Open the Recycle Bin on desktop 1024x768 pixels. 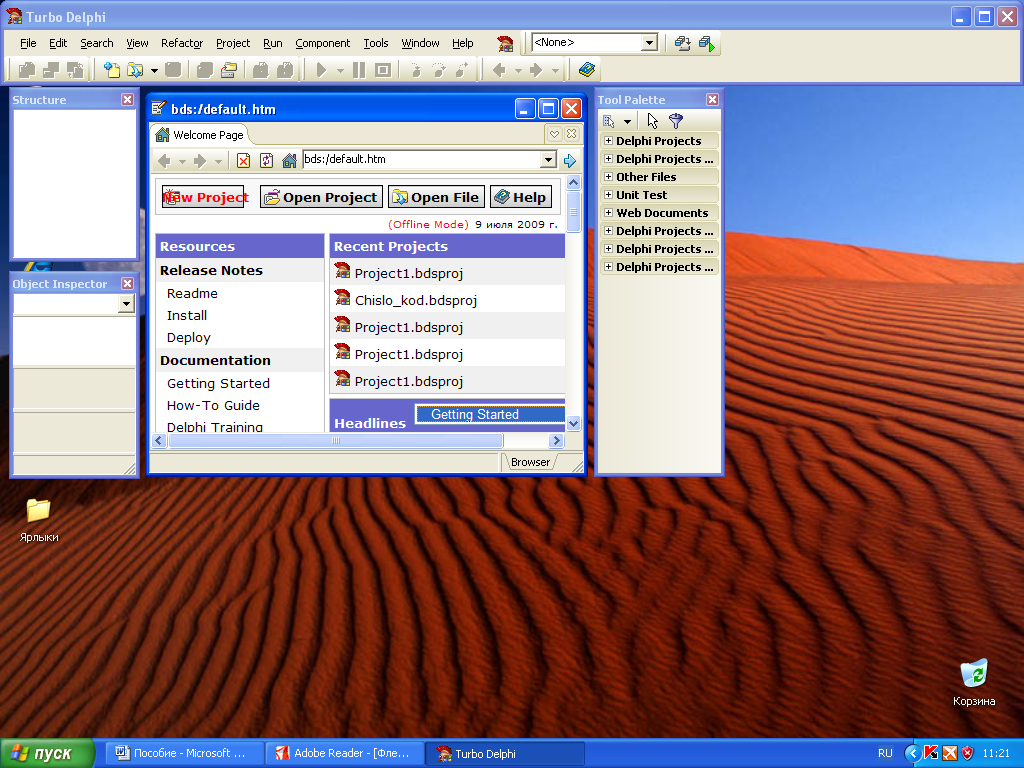973,673
